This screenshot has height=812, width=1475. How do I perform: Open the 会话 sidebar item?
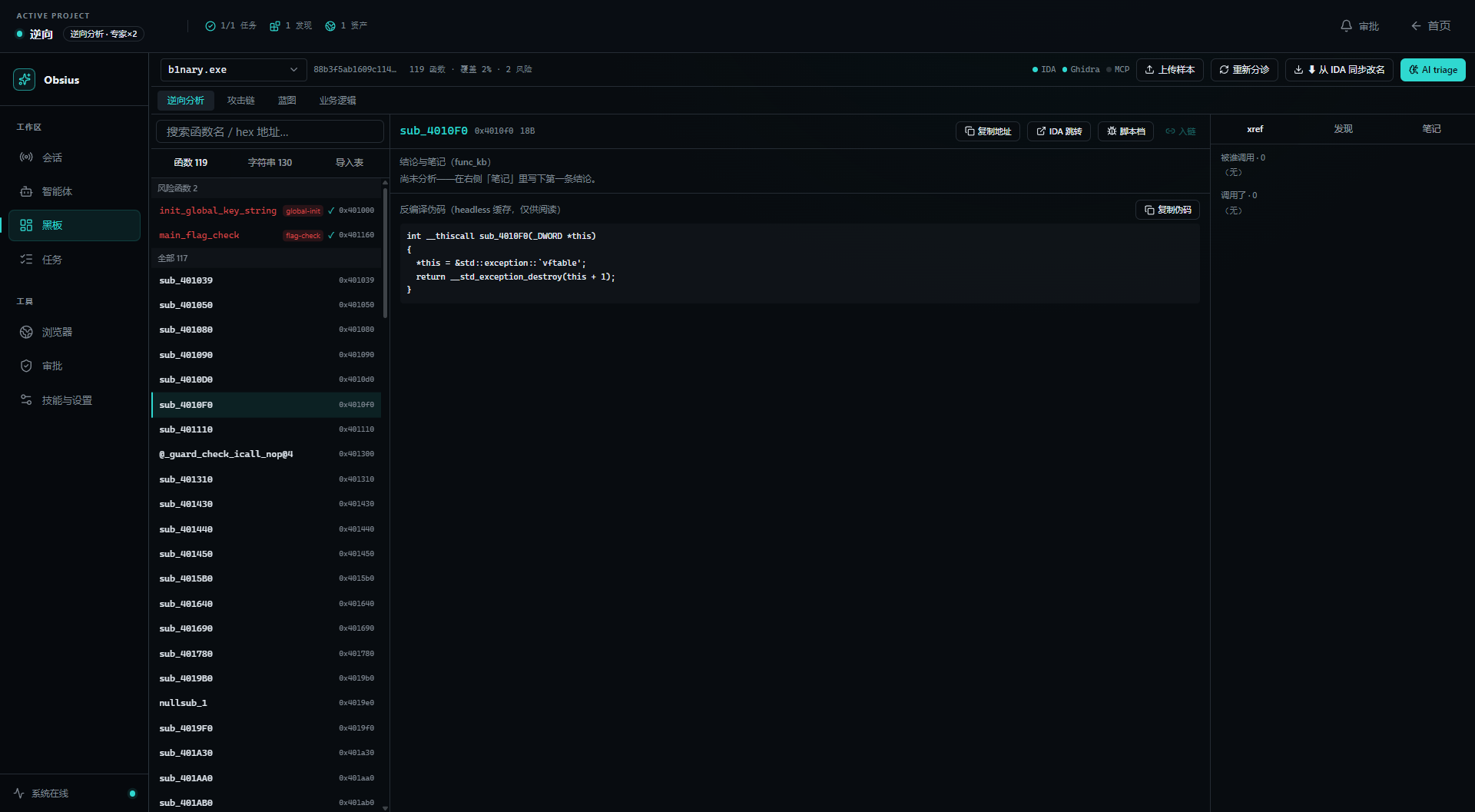coord(74,157)
